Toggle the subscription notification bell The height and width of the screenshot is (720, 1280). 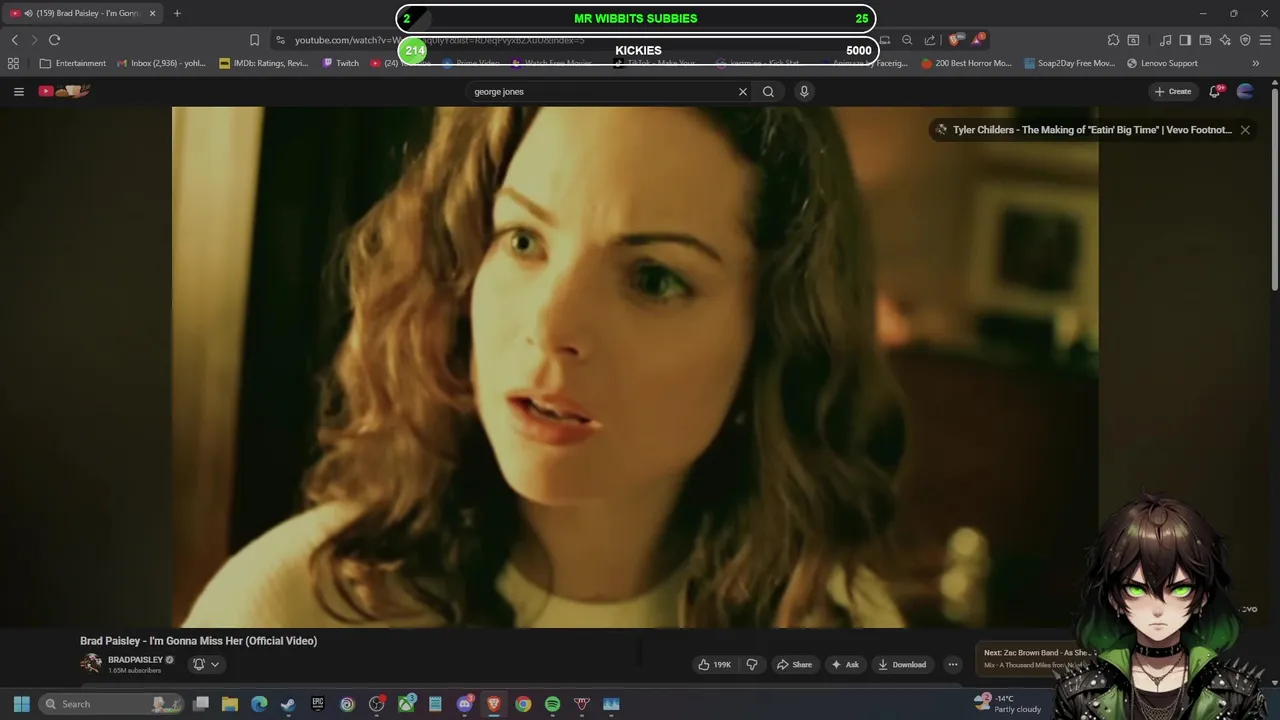click(x=198, y=664)
